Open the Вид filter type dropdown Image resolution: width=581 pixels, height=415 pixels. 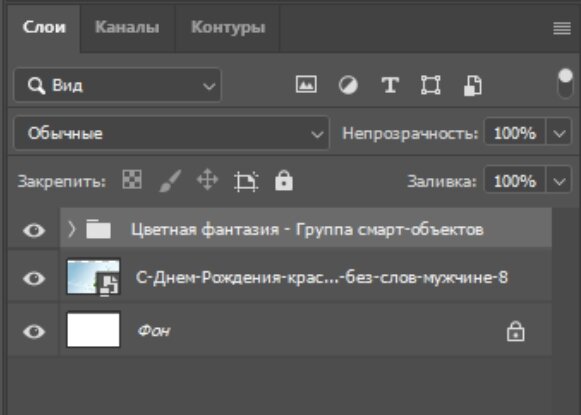pyautogui.click(x=117, y=85)
